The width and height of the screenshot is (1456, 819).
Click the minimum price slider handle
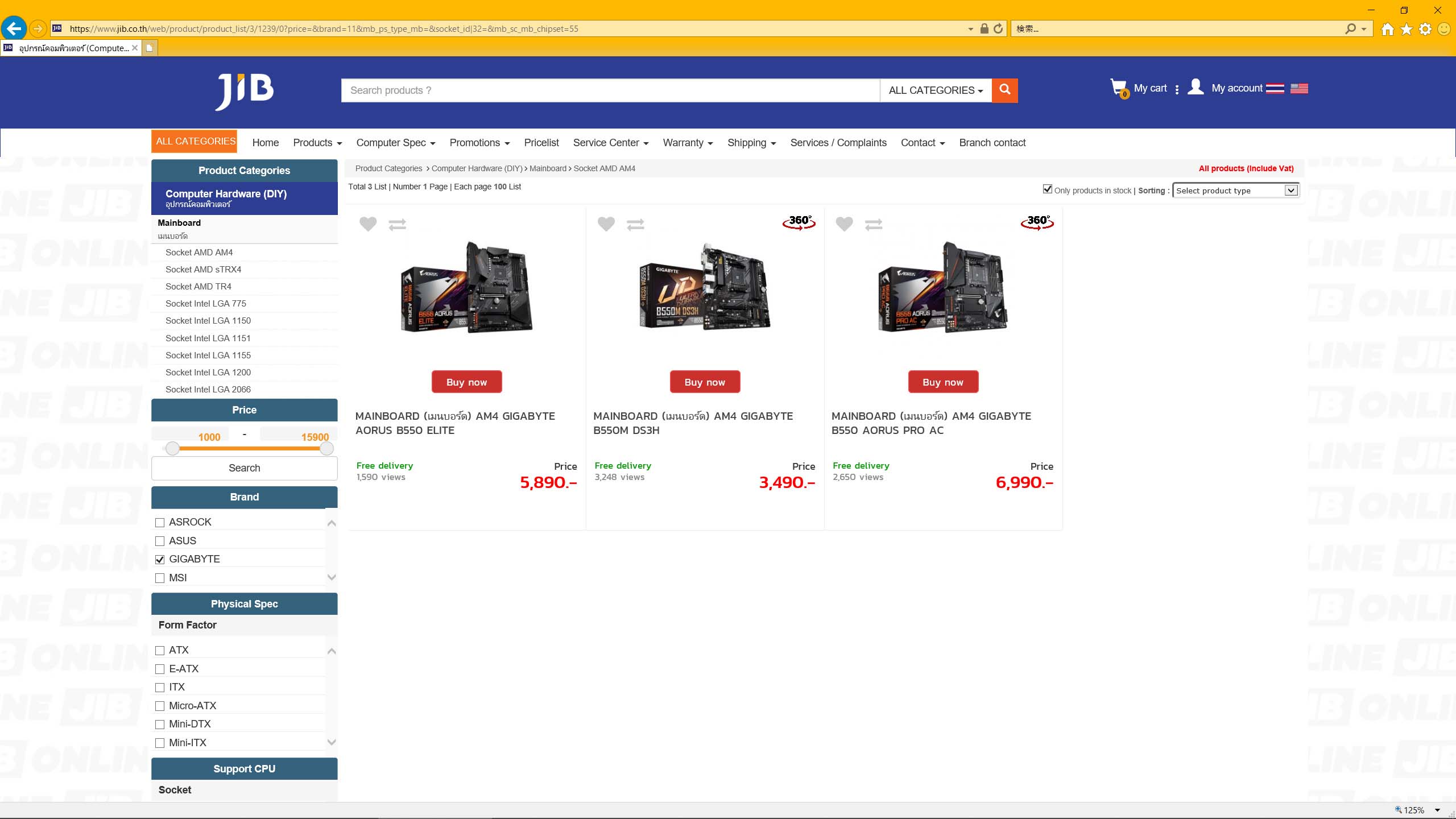172,449
